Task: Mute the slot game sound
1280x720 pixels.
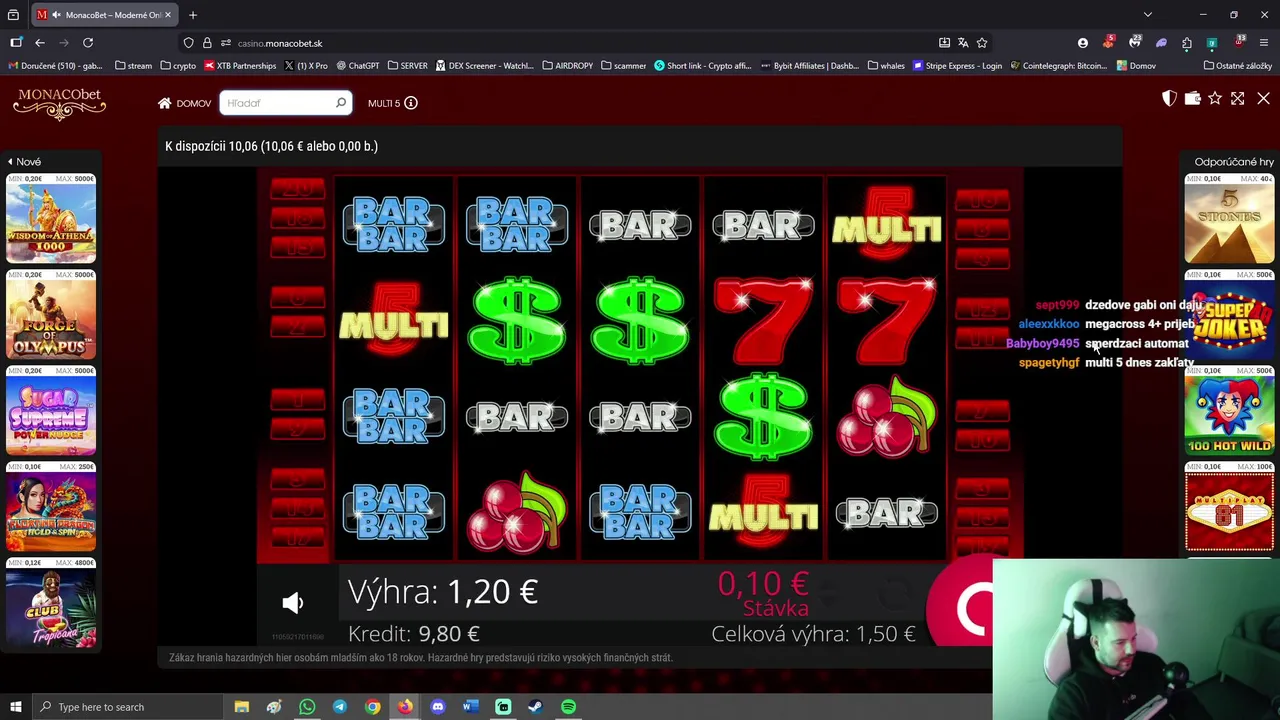Action: (292, 602)
